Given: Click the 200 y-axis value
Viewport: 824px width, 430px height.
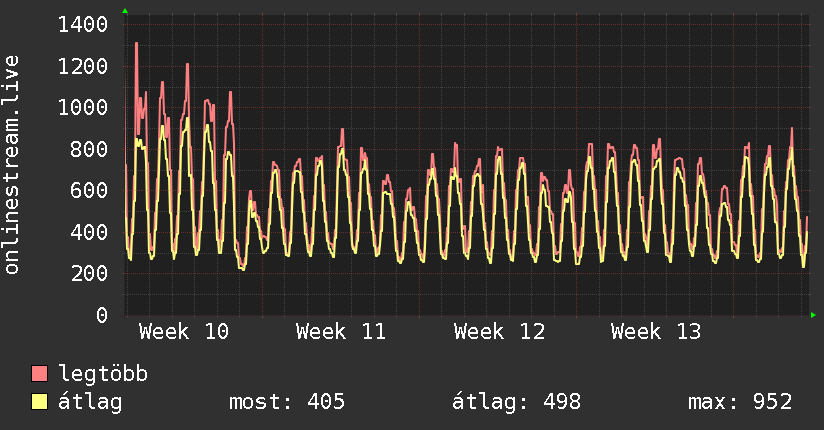Looking at the screenshot, I should (89, 273).
